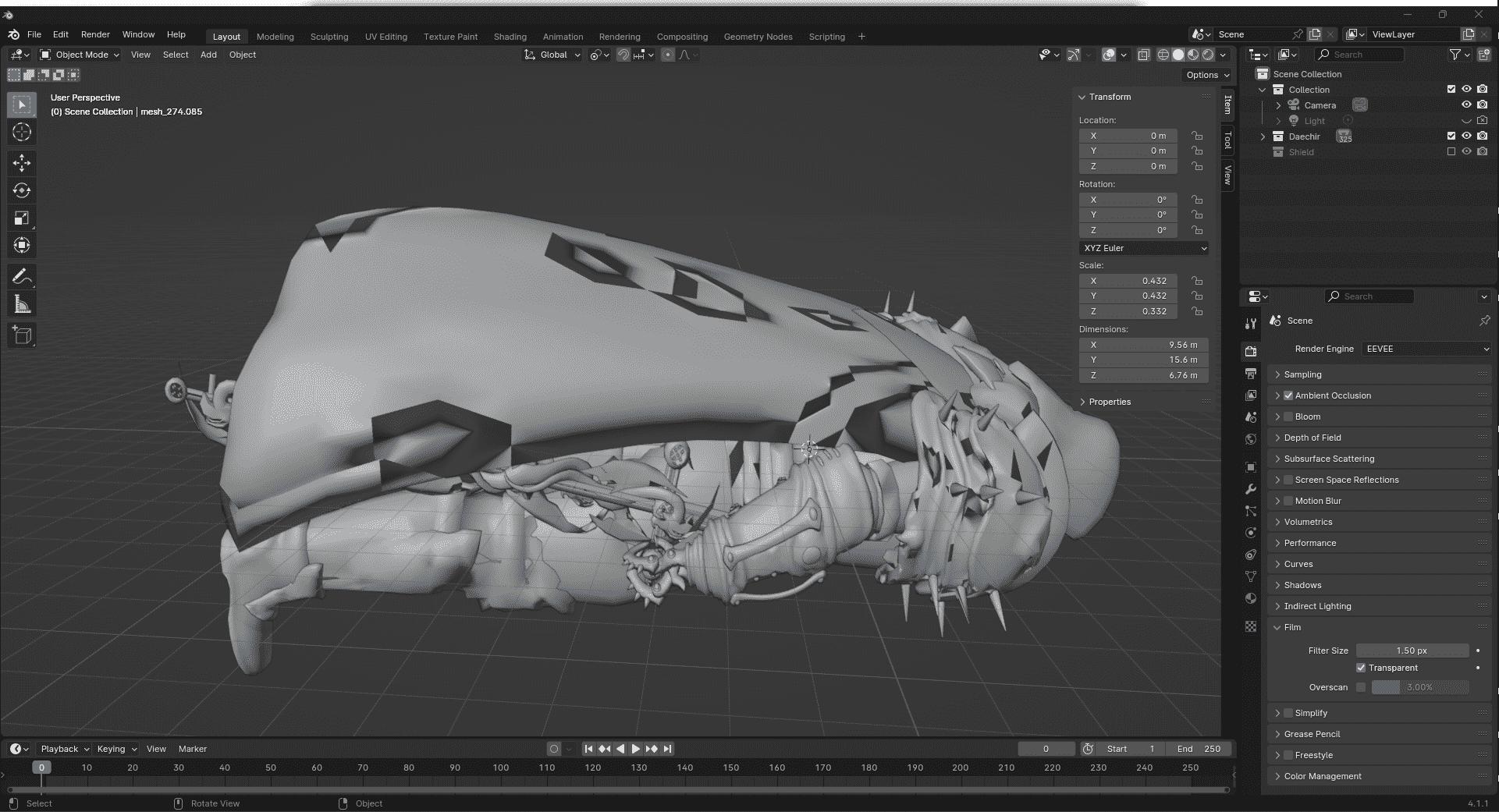Switch viewport to wireframe shading
1499x812 pixels.
coord(1163,55)
